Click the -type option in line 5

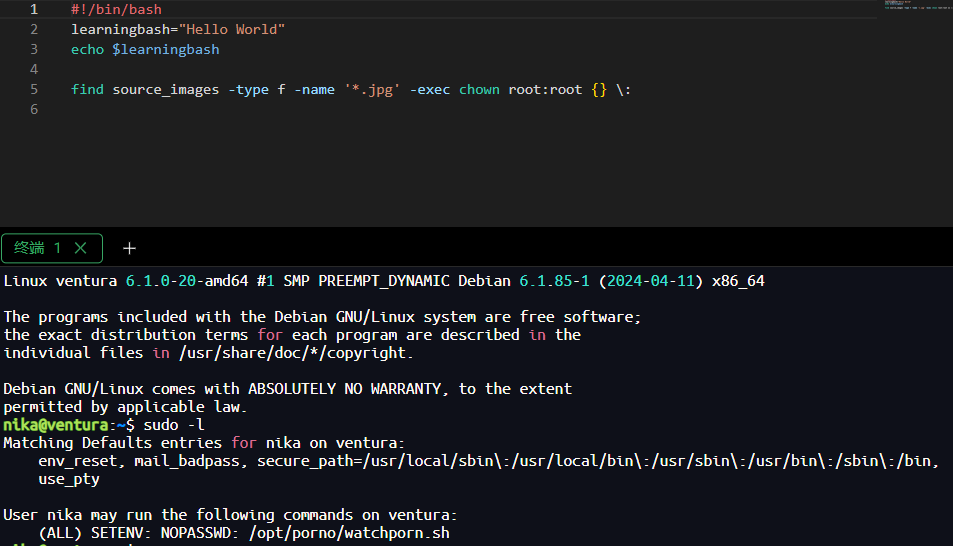point(248,90)
